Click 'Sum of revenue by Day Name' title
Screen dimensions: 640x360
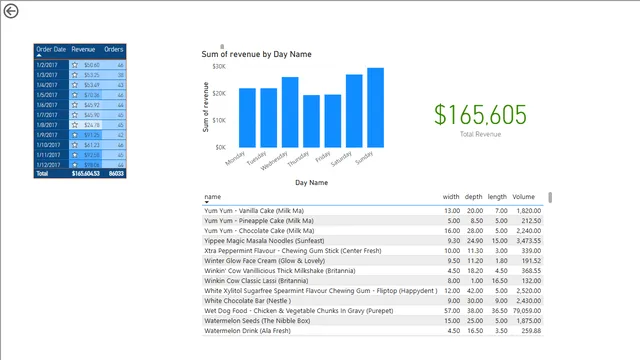click(x=256, y=54)
